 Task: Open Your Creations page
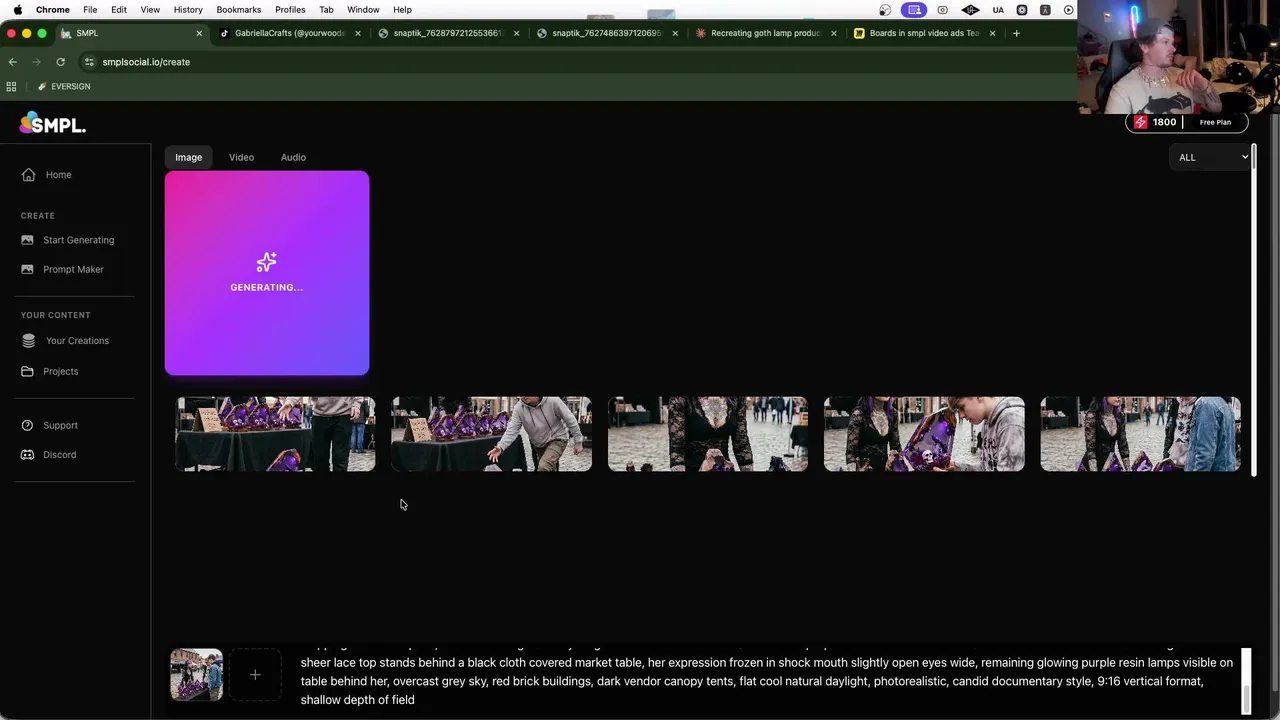click(77, 341)
